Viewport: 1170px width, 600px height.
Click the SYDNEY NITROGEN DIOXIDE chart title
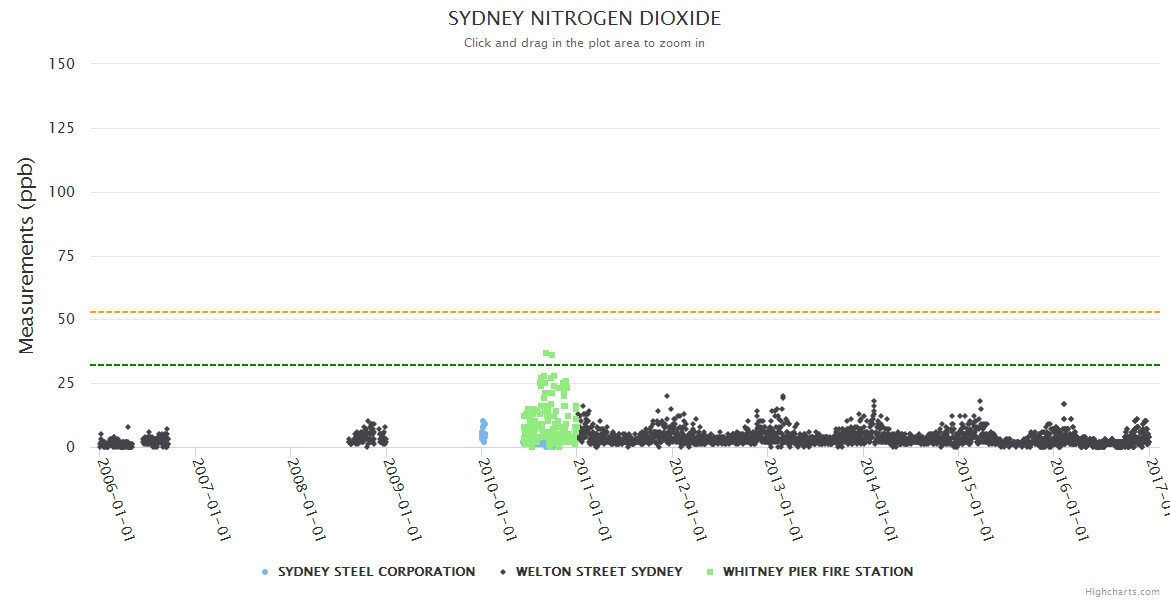tap(584, 19)
